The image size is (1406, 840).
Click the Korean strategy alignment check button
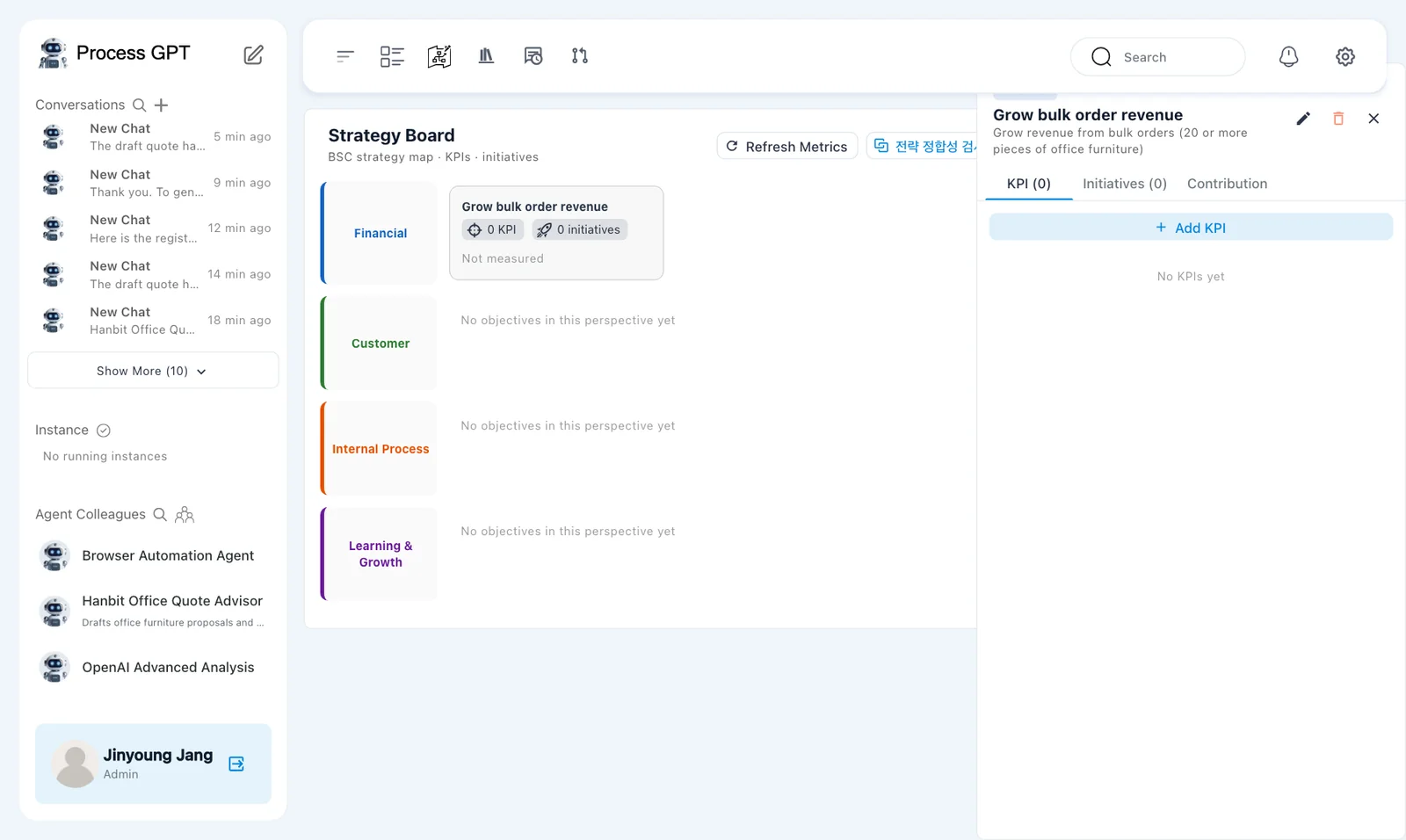coord(923,147)
